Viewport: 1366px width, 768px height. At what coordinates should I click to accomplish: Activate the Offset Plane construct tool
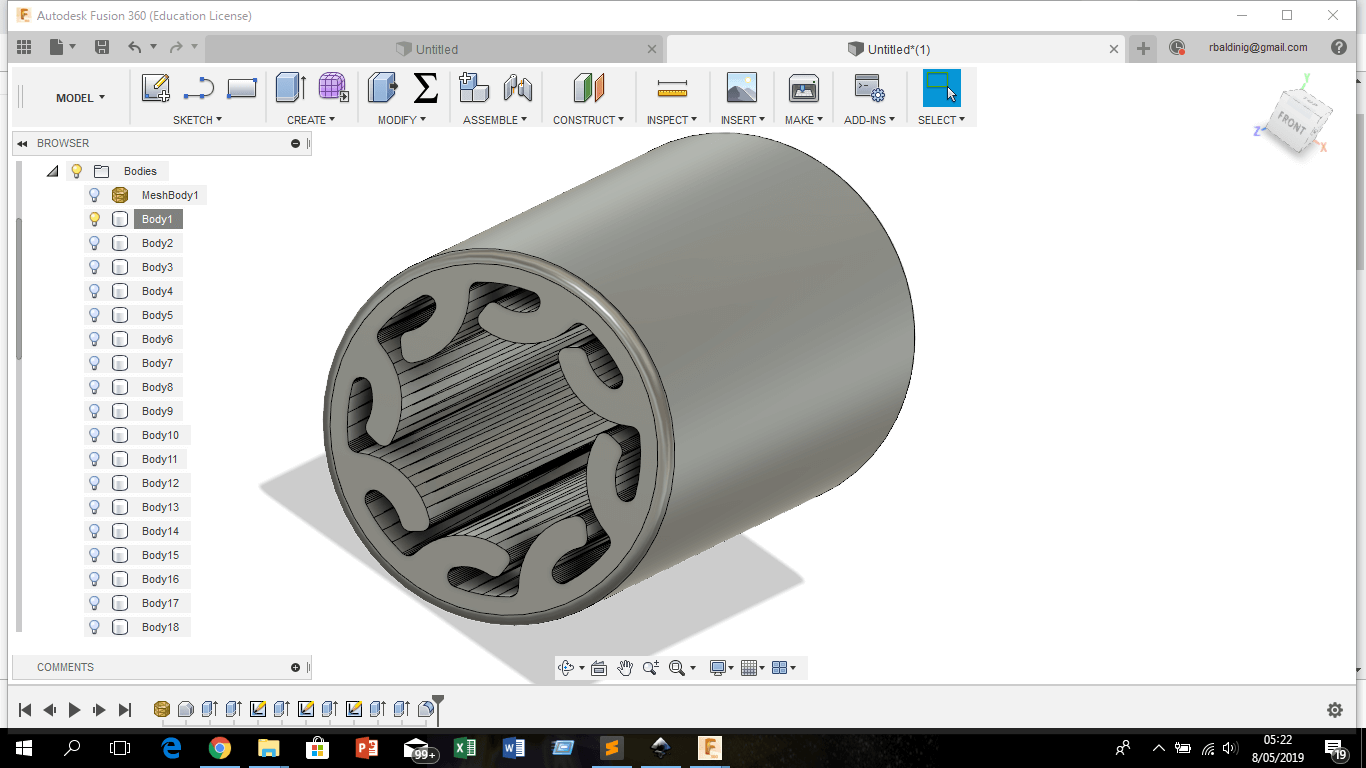pos(589,88)
